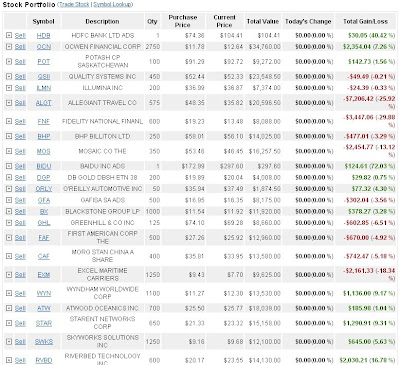Sell the EXM position
The image size is (400, 365).
20,275
